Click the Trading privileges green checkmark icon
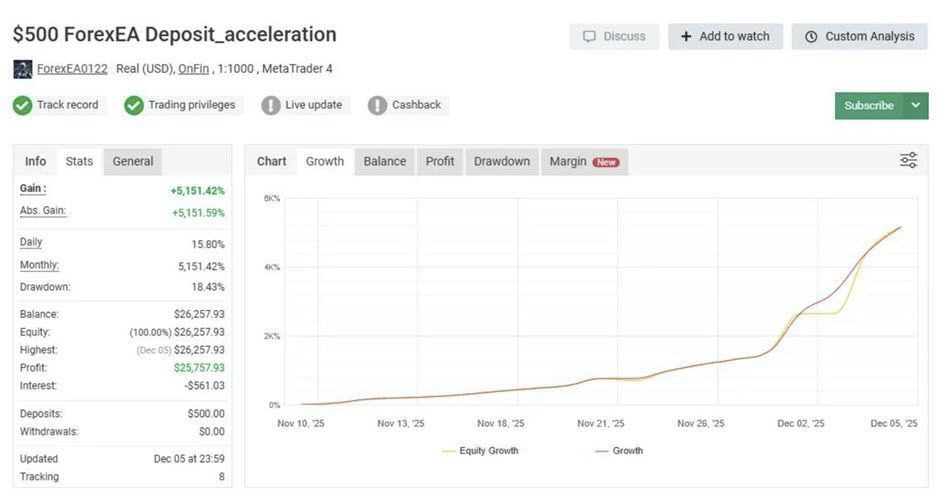 [x=134, y=105]
